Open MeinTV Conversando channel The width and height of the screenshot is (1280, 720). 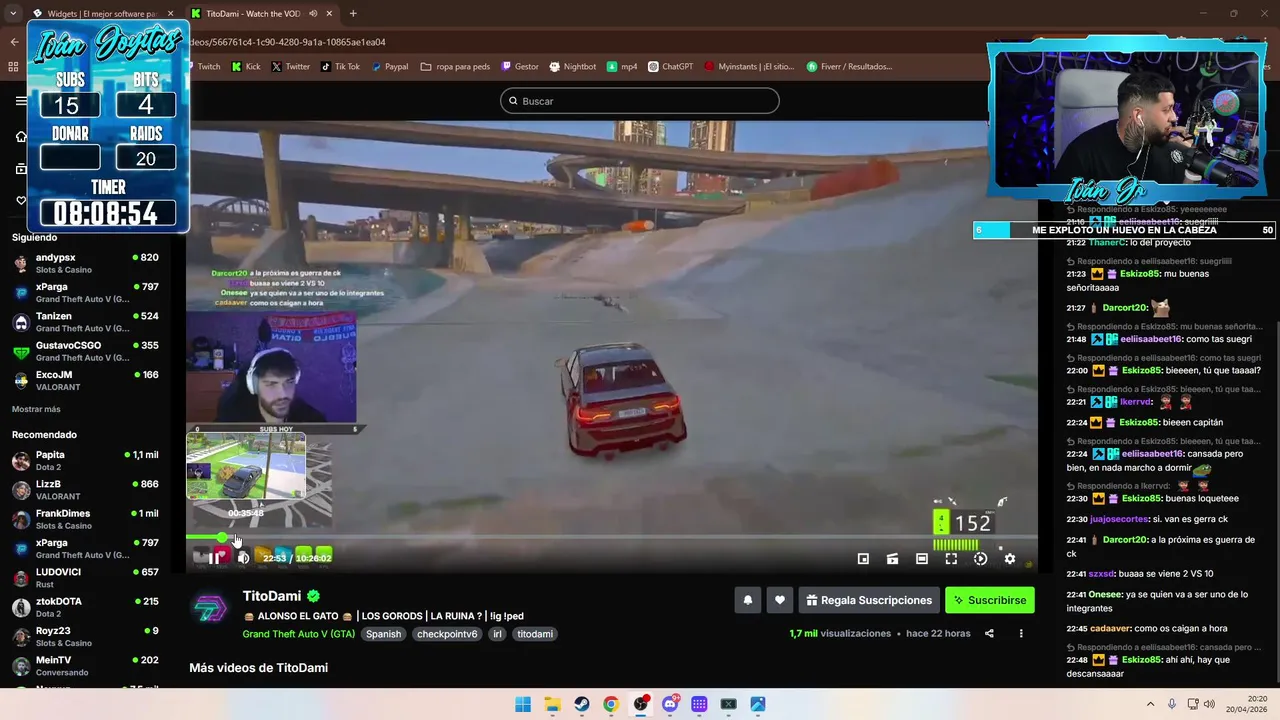pos(85,665)
